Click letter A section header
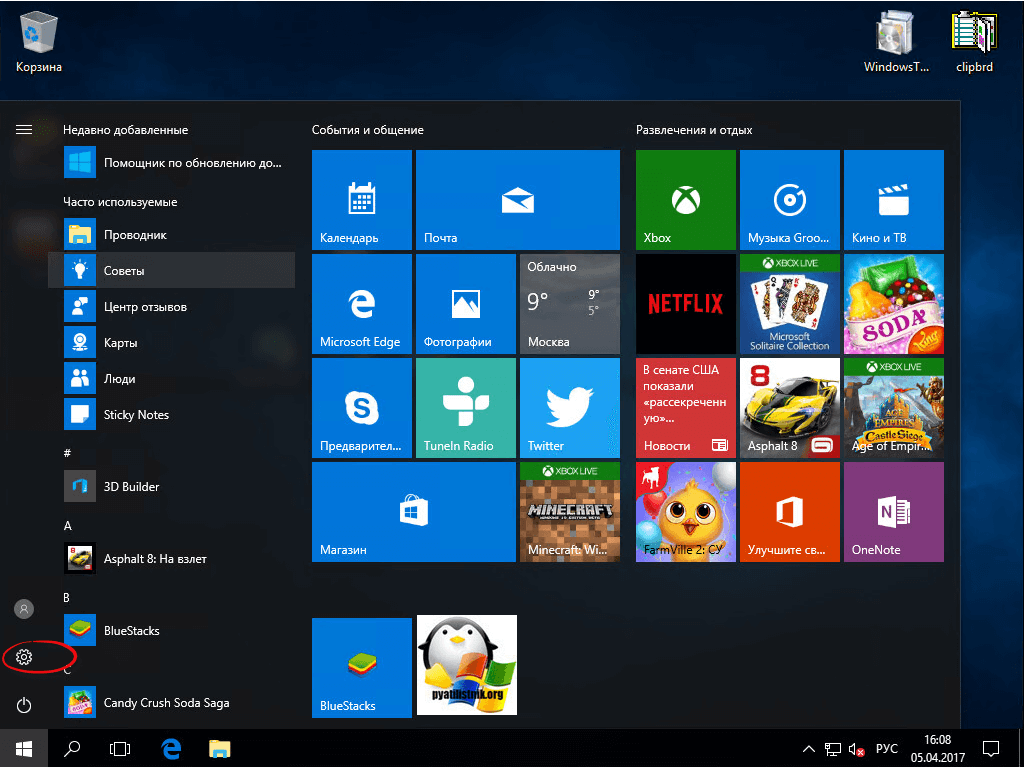The image size is (1024, 767). (x=68, y=525)
